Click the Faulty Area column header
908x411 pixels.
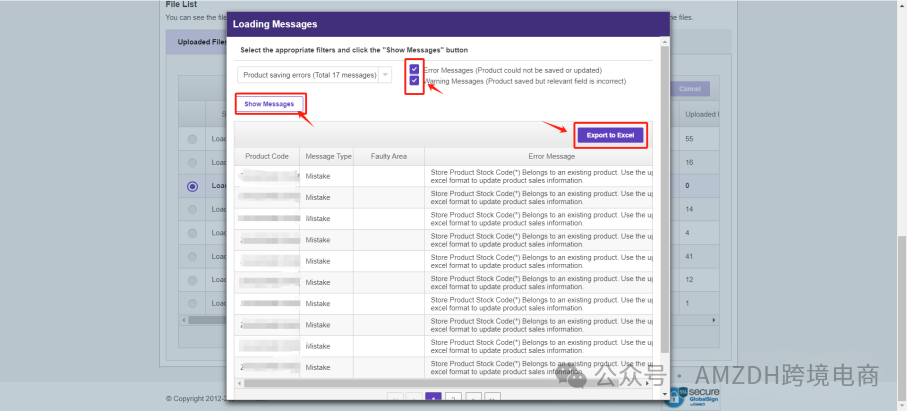(x=389, y=156)
